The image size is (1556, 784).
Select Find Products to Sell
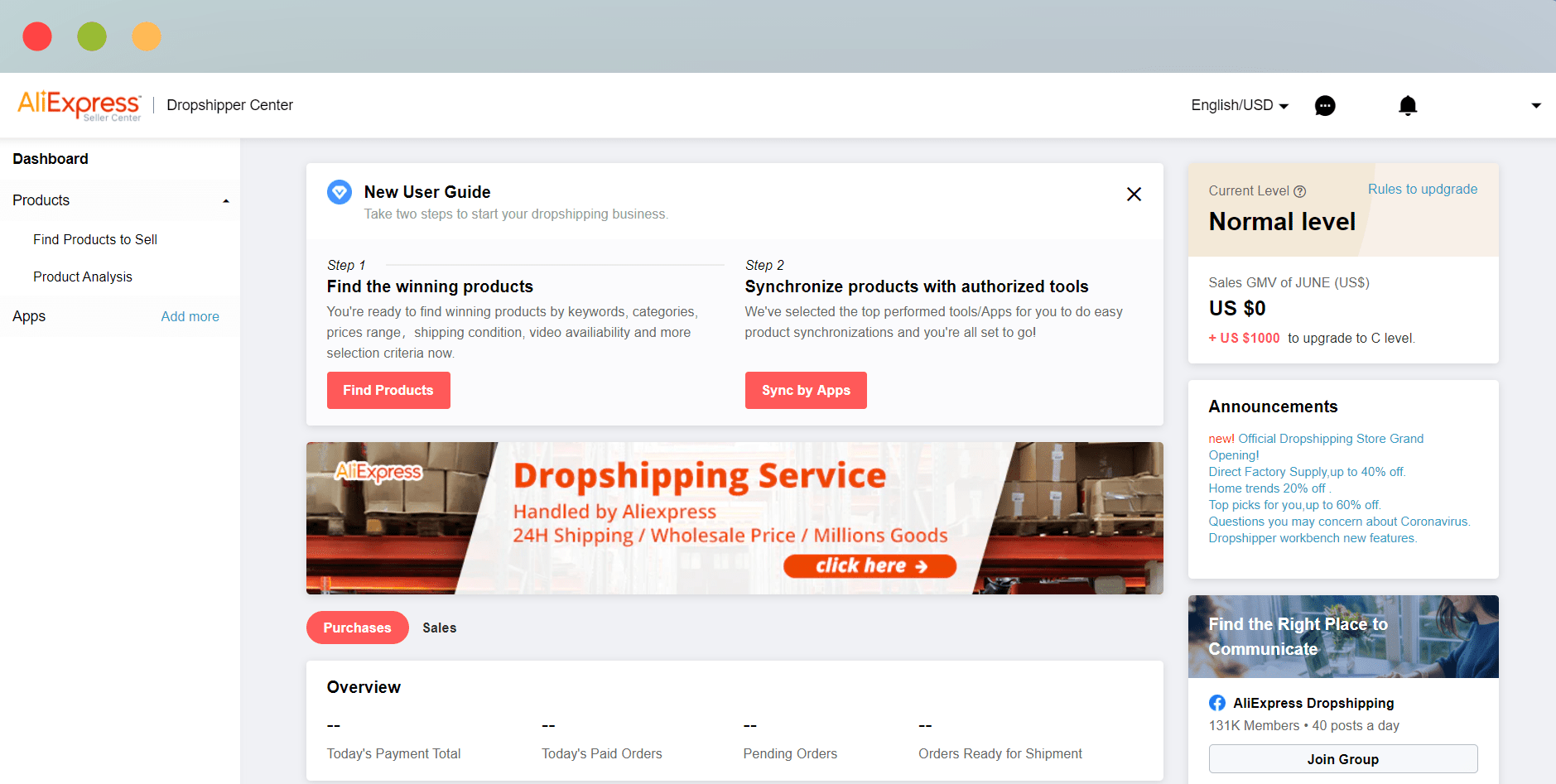[95, 239]
